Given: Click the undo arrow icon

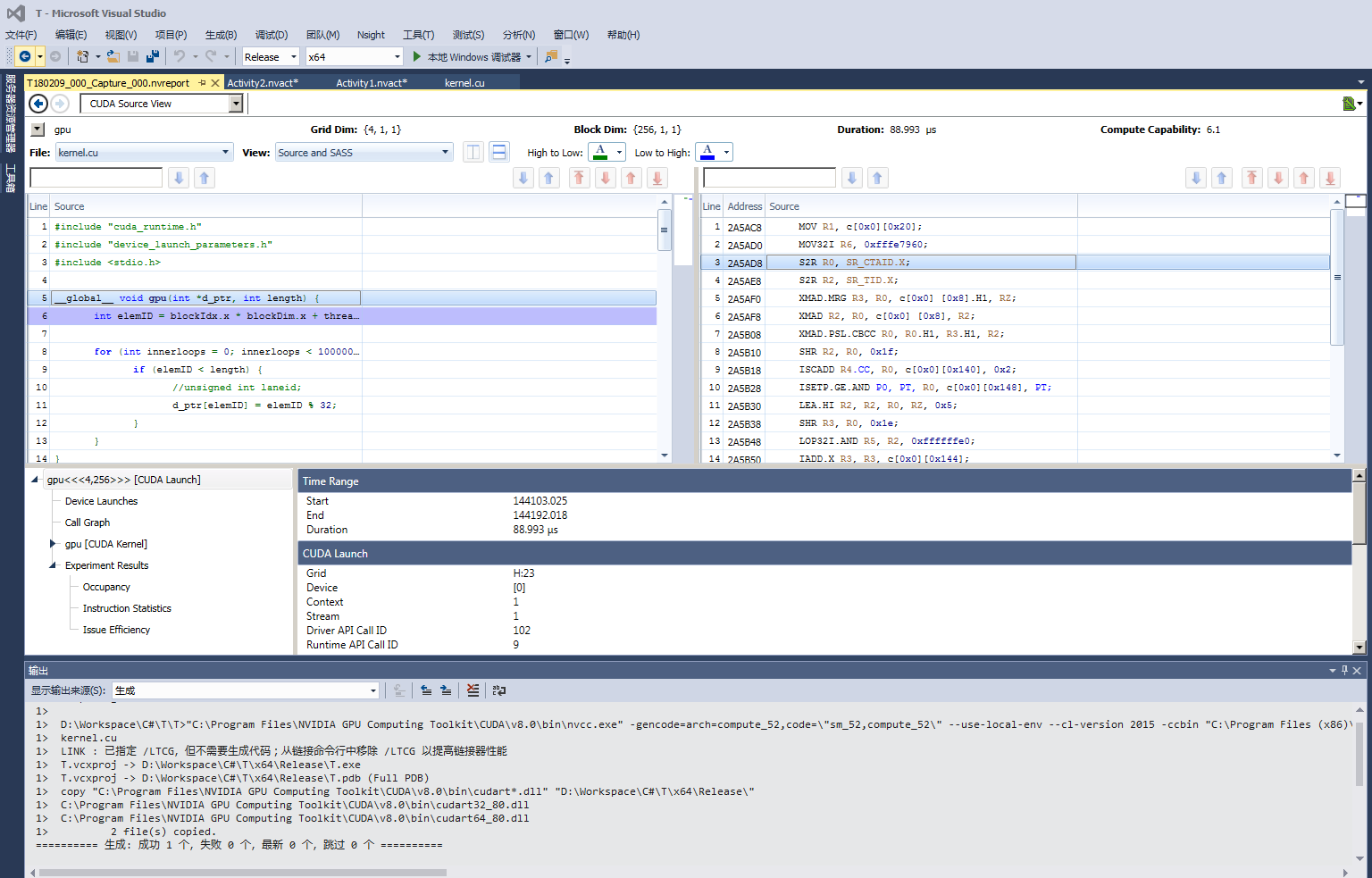Looking at the screenshot, I should point(180,56).
